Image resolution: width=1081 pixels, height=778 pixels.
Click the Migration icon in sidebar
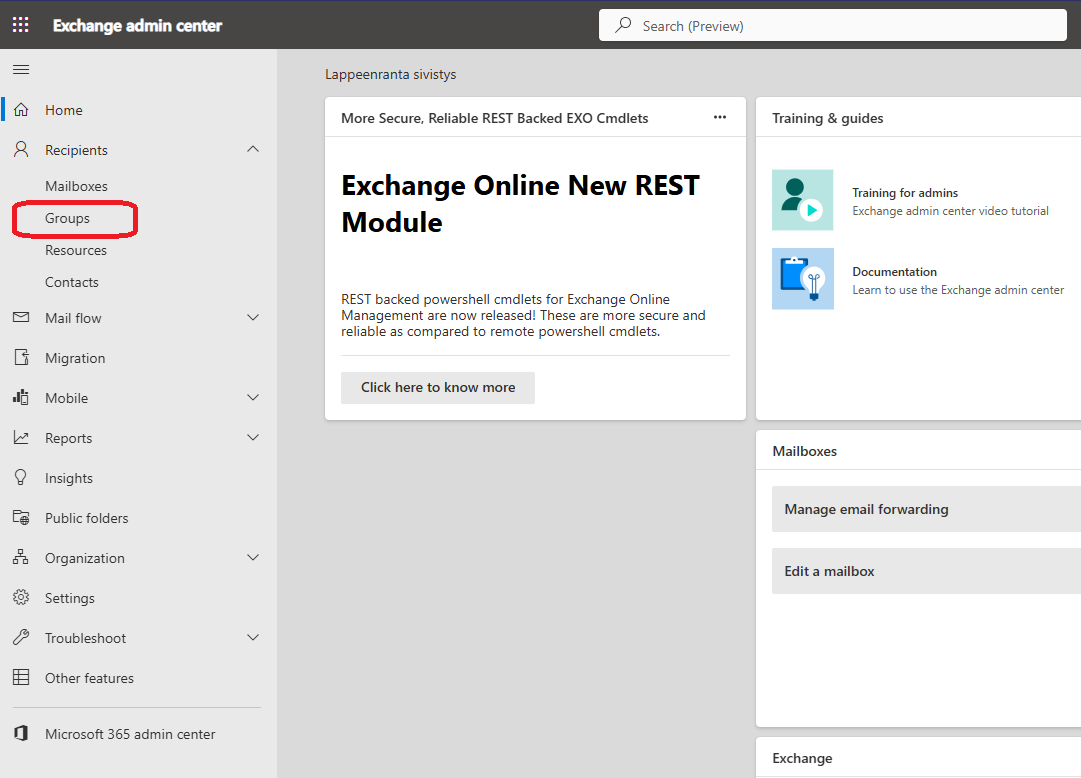21,358
